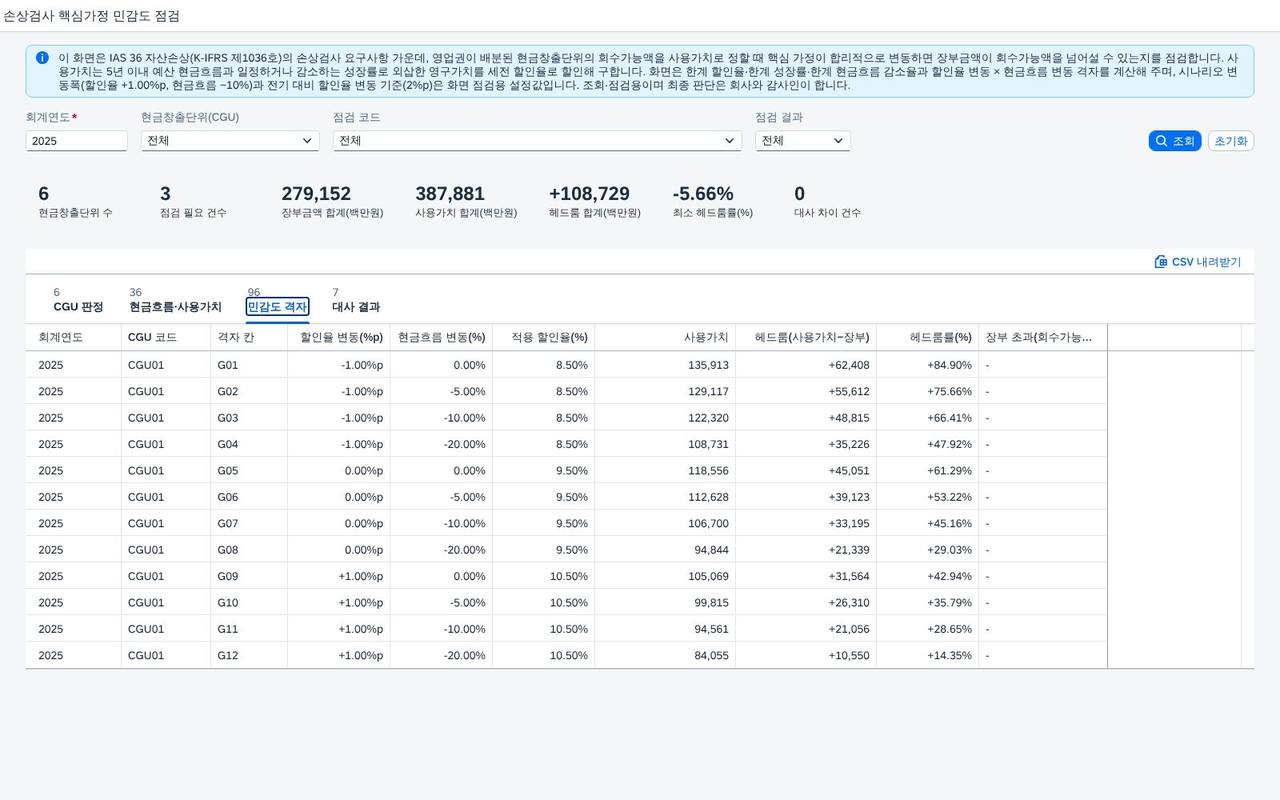Click the 사용가치 value 112,628
Viewport: 1280px width, 800px height.
tap(708, 497)
